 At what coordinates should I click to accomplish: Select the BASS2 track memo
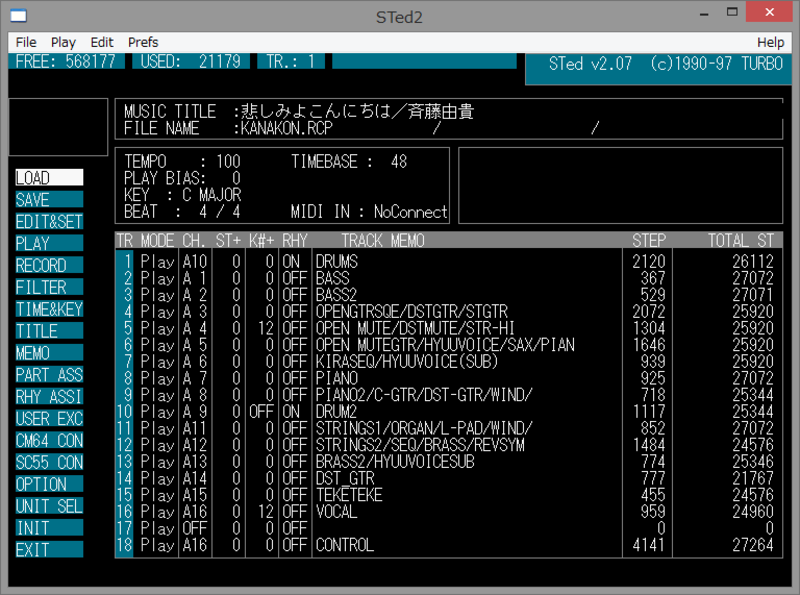[336, 295]
